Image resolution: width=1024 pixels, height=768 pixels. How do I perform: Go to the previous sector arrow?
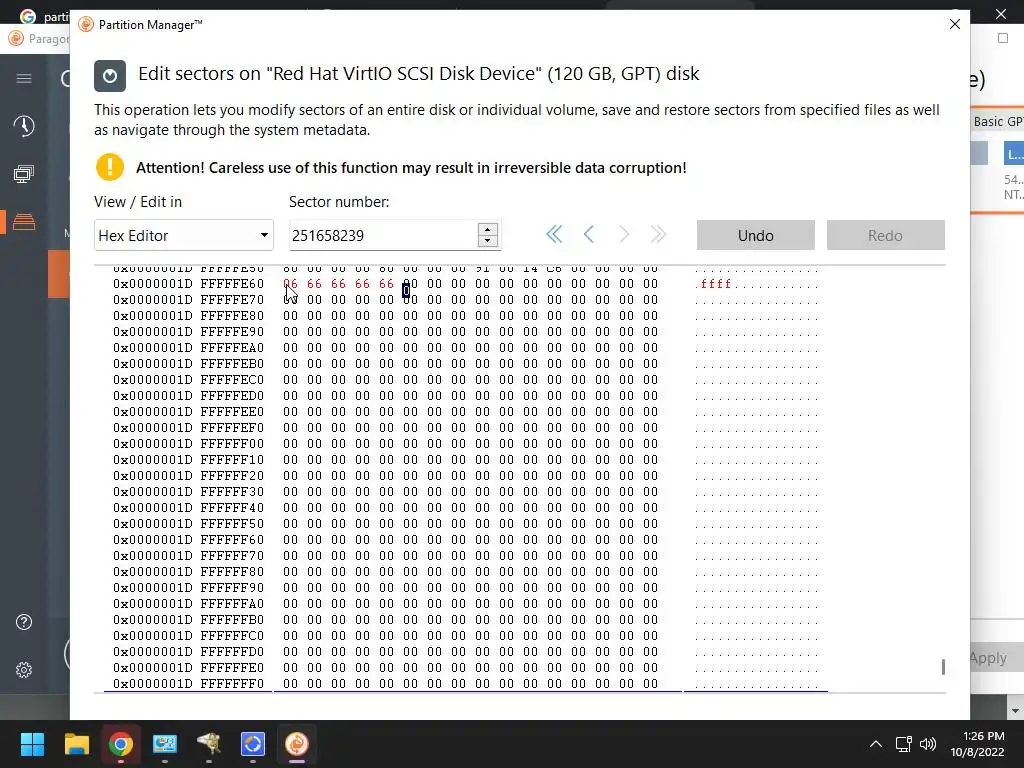(588, 234)
